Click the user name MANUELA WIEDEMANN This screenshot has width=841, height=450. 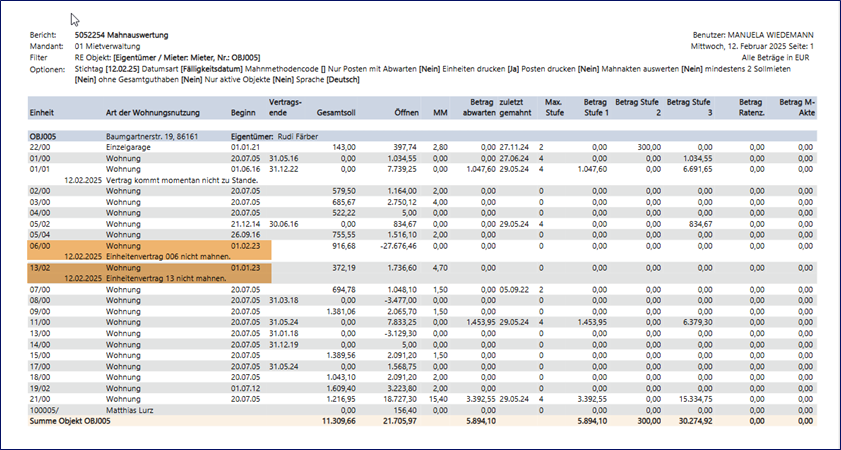click(771, 35)
